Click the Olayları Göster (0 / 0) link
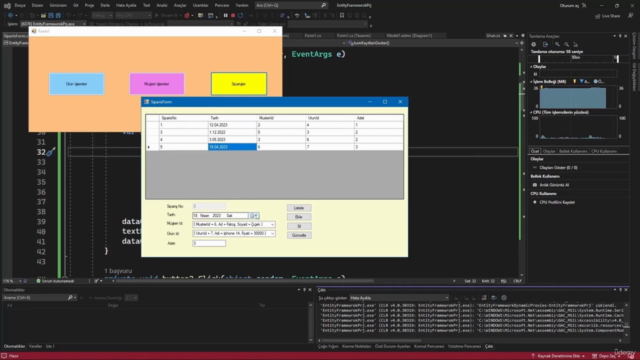This screenshot has width=640, height=360. click(x=558, y=168)
